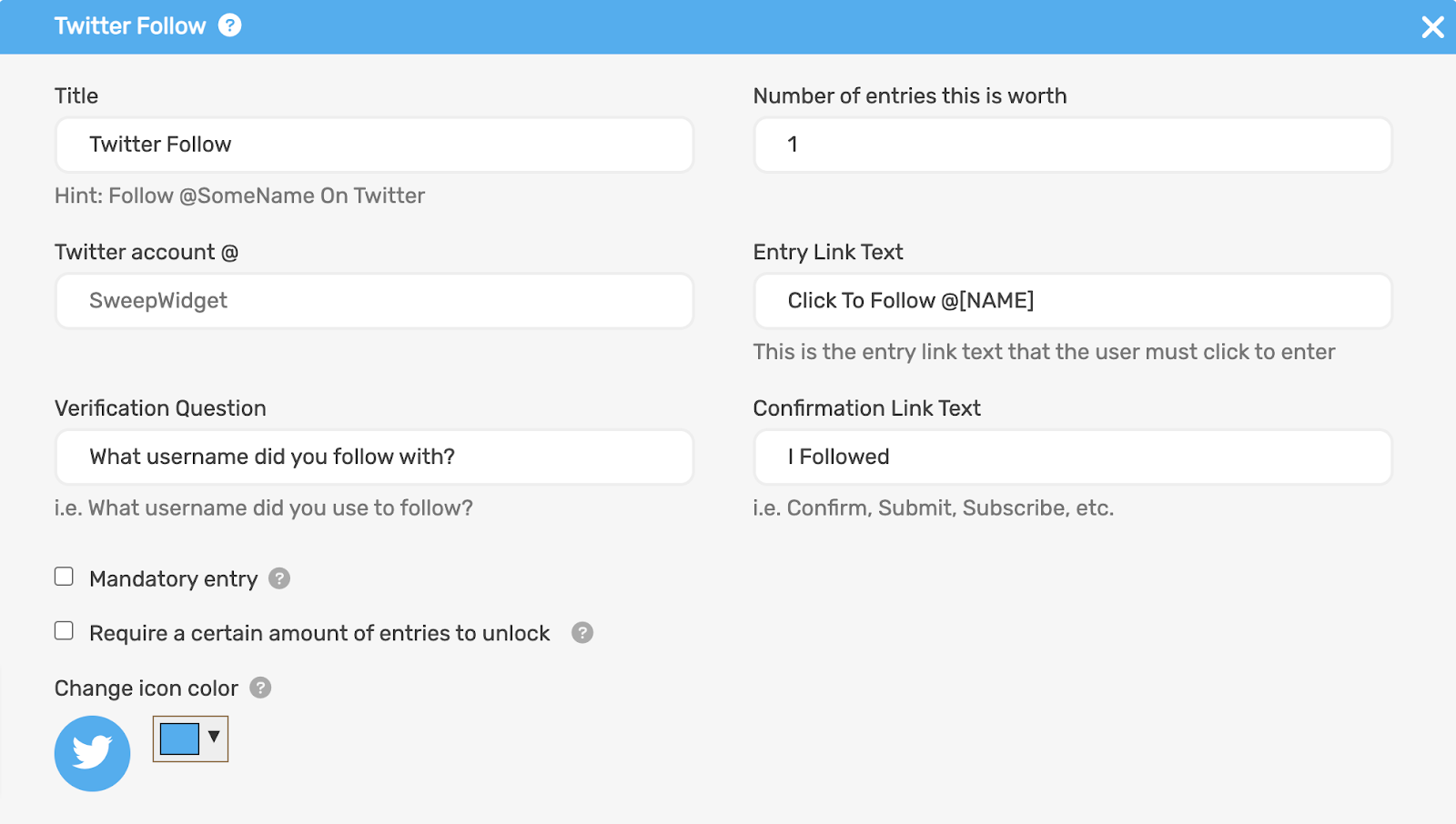
Task: Enable the Mandatory entry checkbox
Action: 64,577
